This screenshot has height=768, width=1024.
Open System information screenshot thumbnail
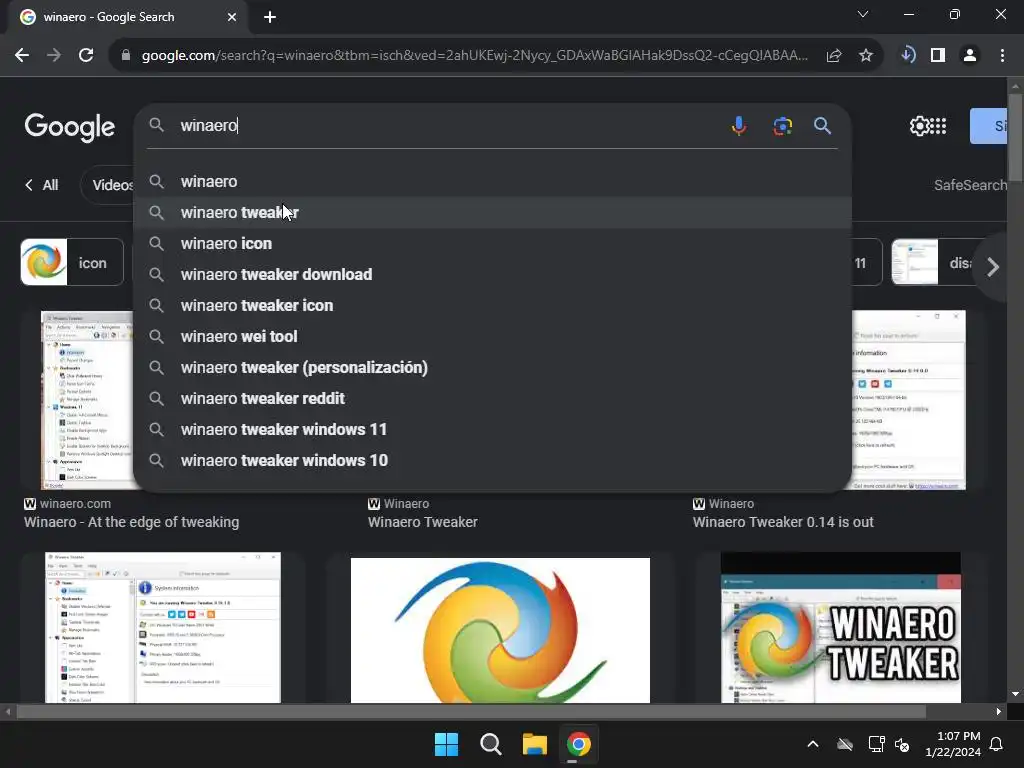163,628
